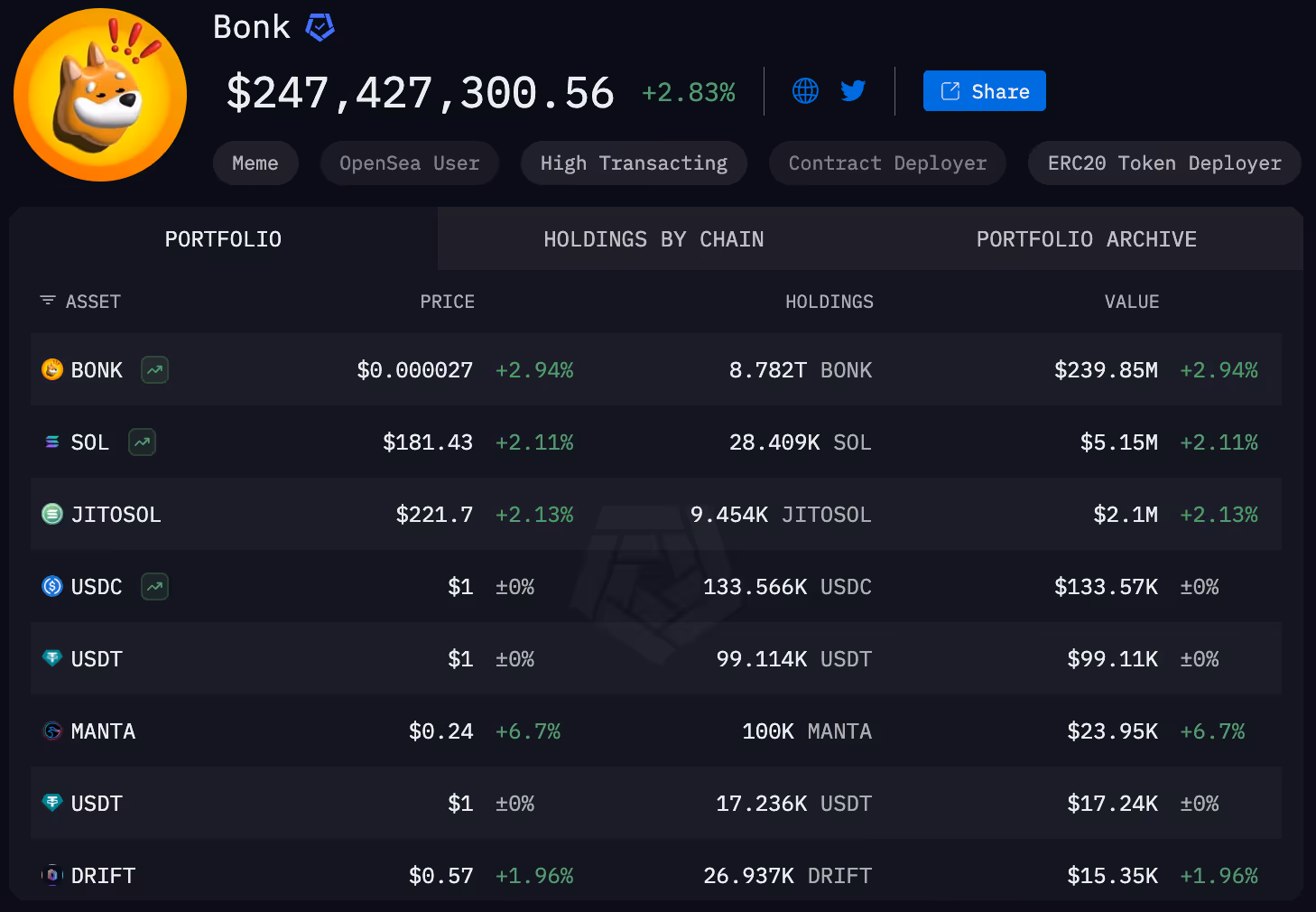Select the Meme tag

[255, 163]
